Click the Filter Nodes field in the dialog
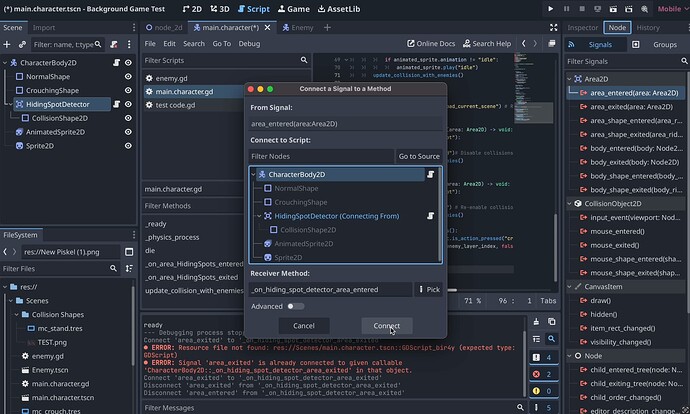This screenshot has height=414, width=690. coord(320,157)
